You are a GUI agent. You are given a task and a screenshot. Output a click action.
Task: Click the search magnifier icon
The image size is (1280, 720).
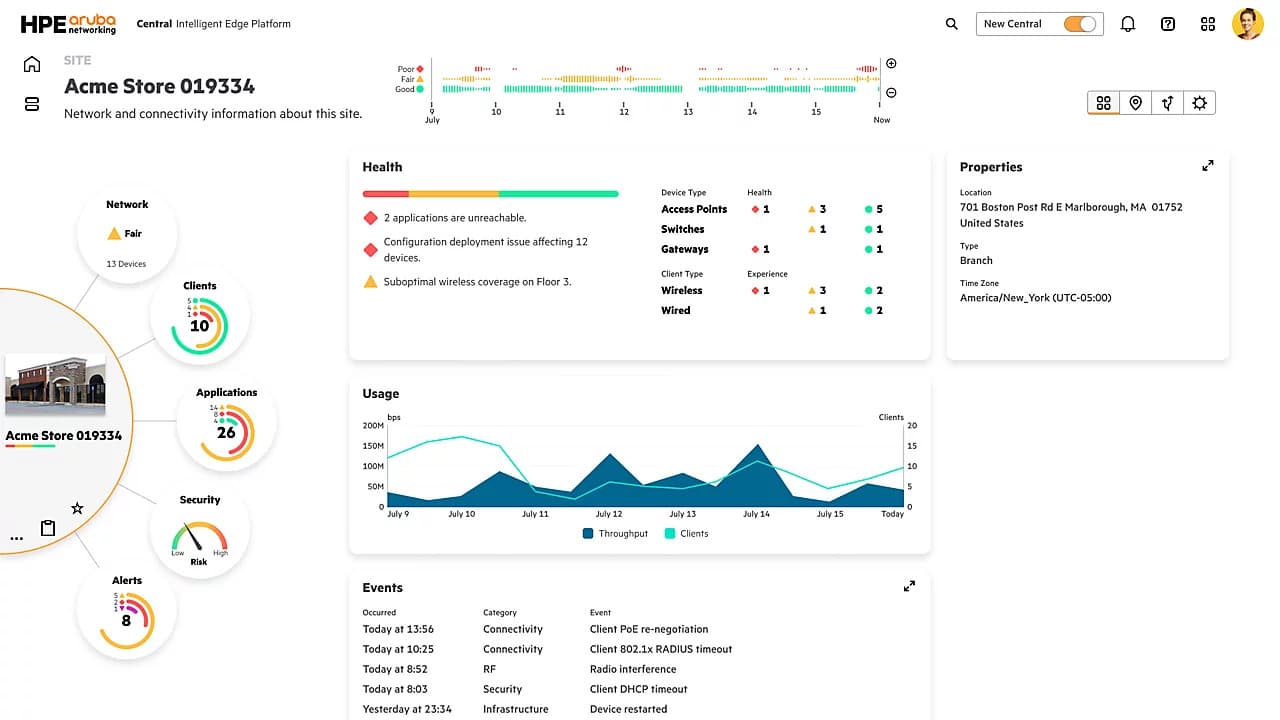click(x=950, y=23)
